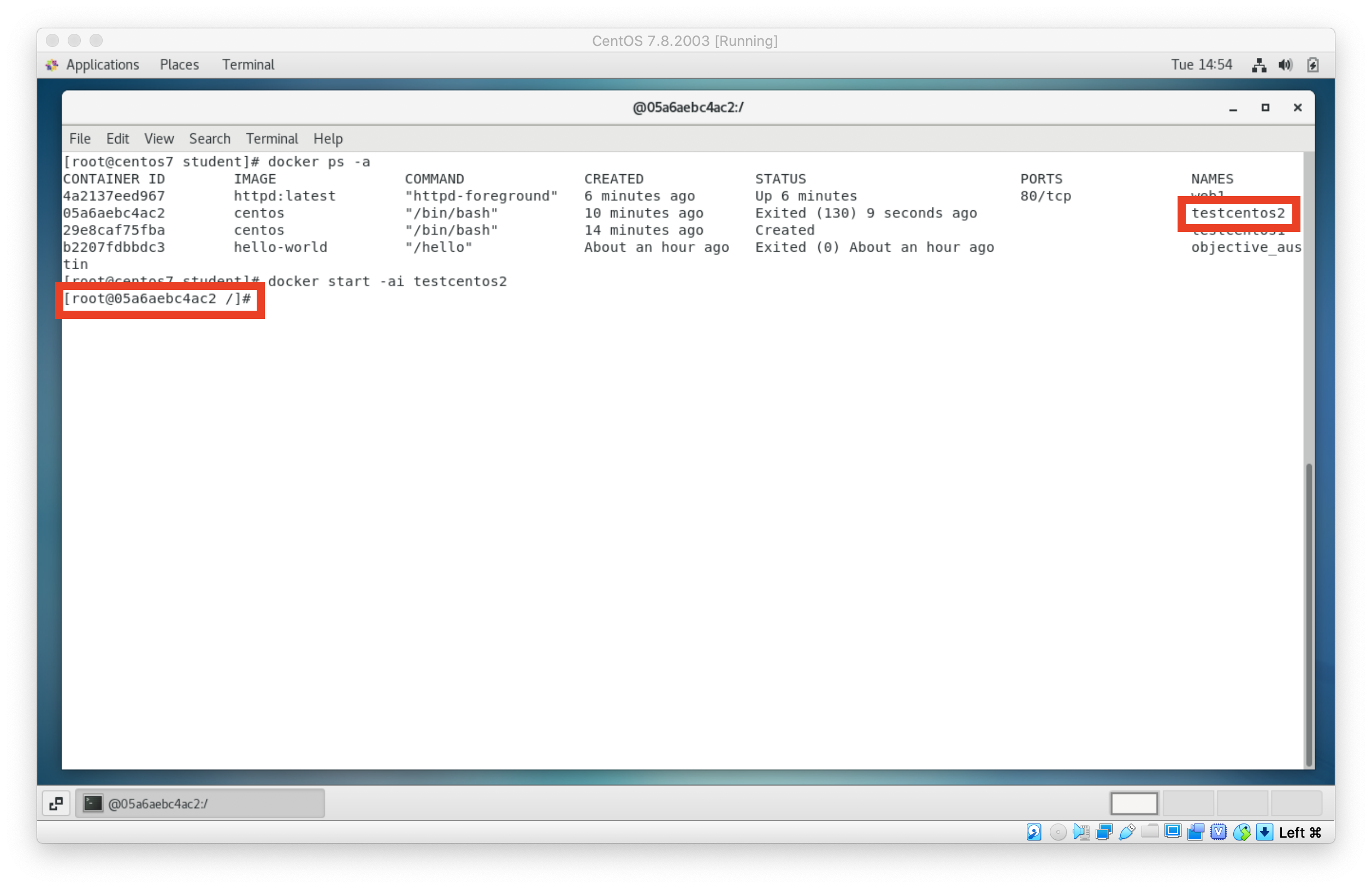
Task: Open the CentOS volume speaker icon
Action: pos(1285,64)
